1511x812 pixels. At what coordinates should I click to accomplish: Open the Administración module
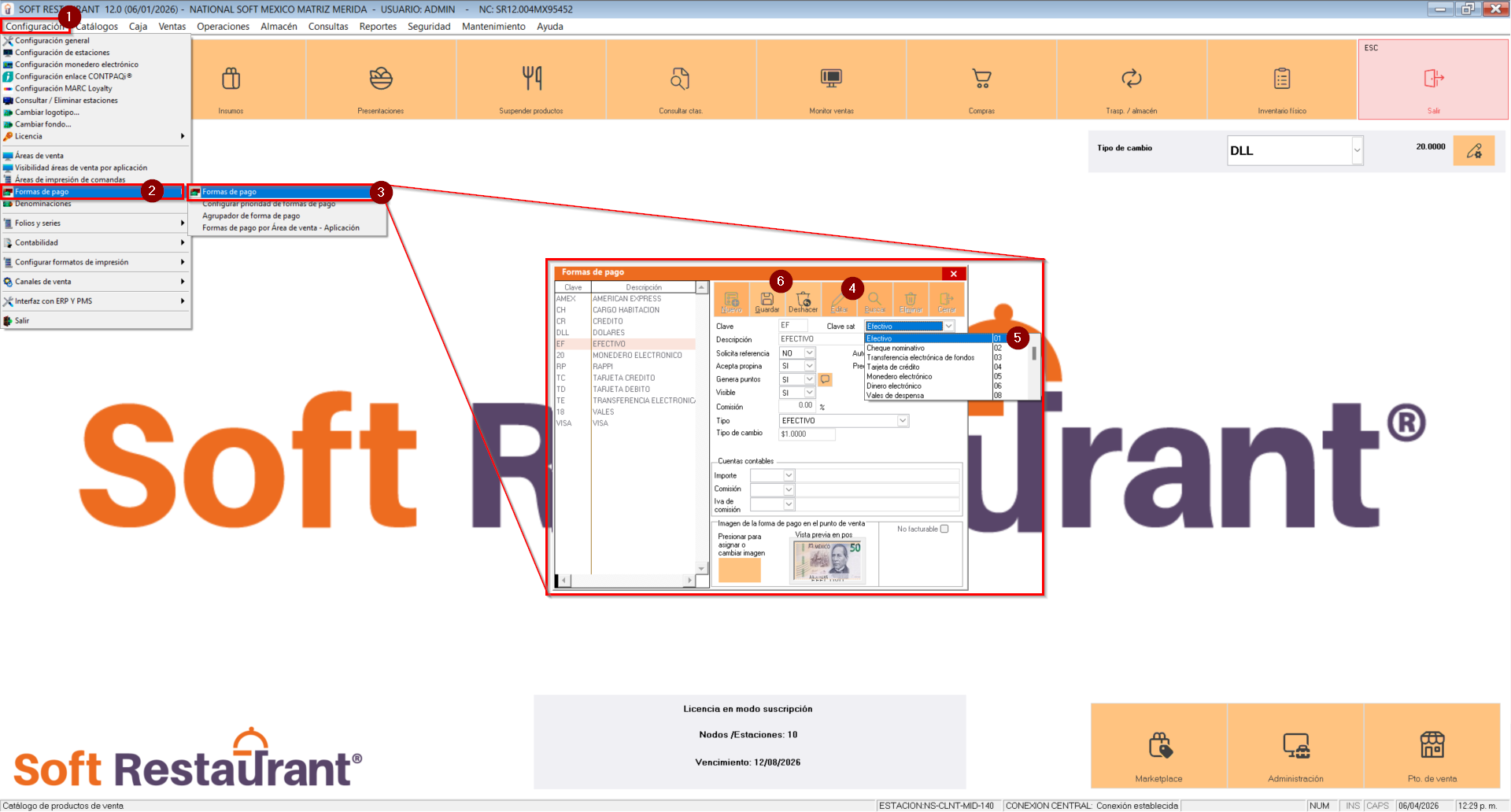pos(1295,746)
